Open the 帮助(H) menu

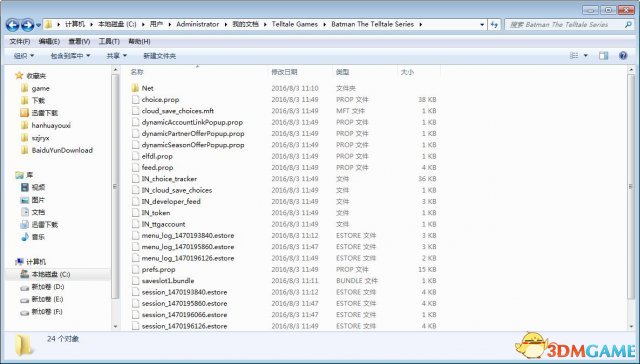139,41
